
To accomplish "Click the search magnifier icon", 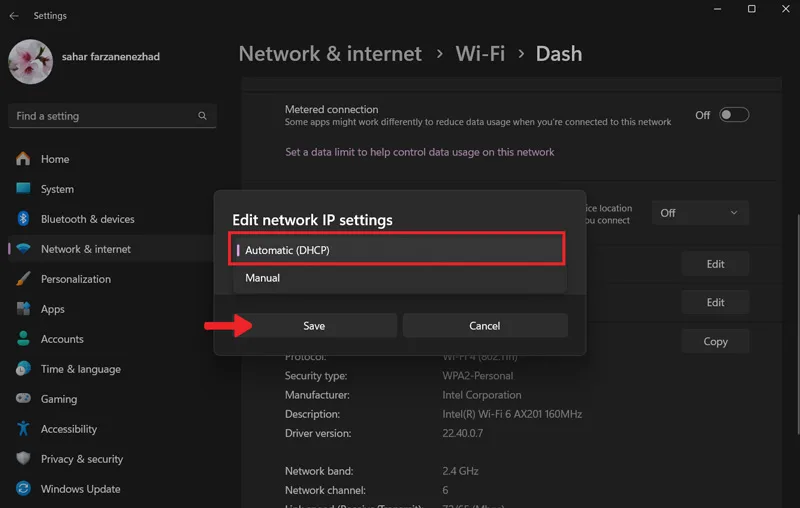I will click(x=203, y=116).
